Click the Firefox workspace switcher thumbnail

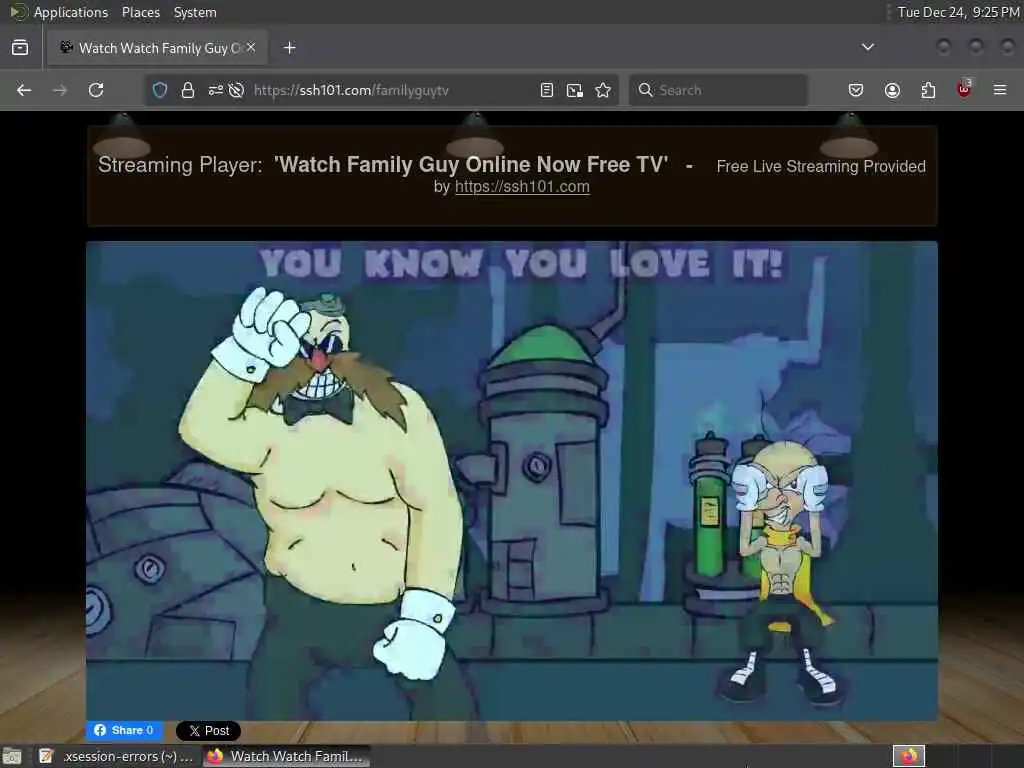coord(909,756)
